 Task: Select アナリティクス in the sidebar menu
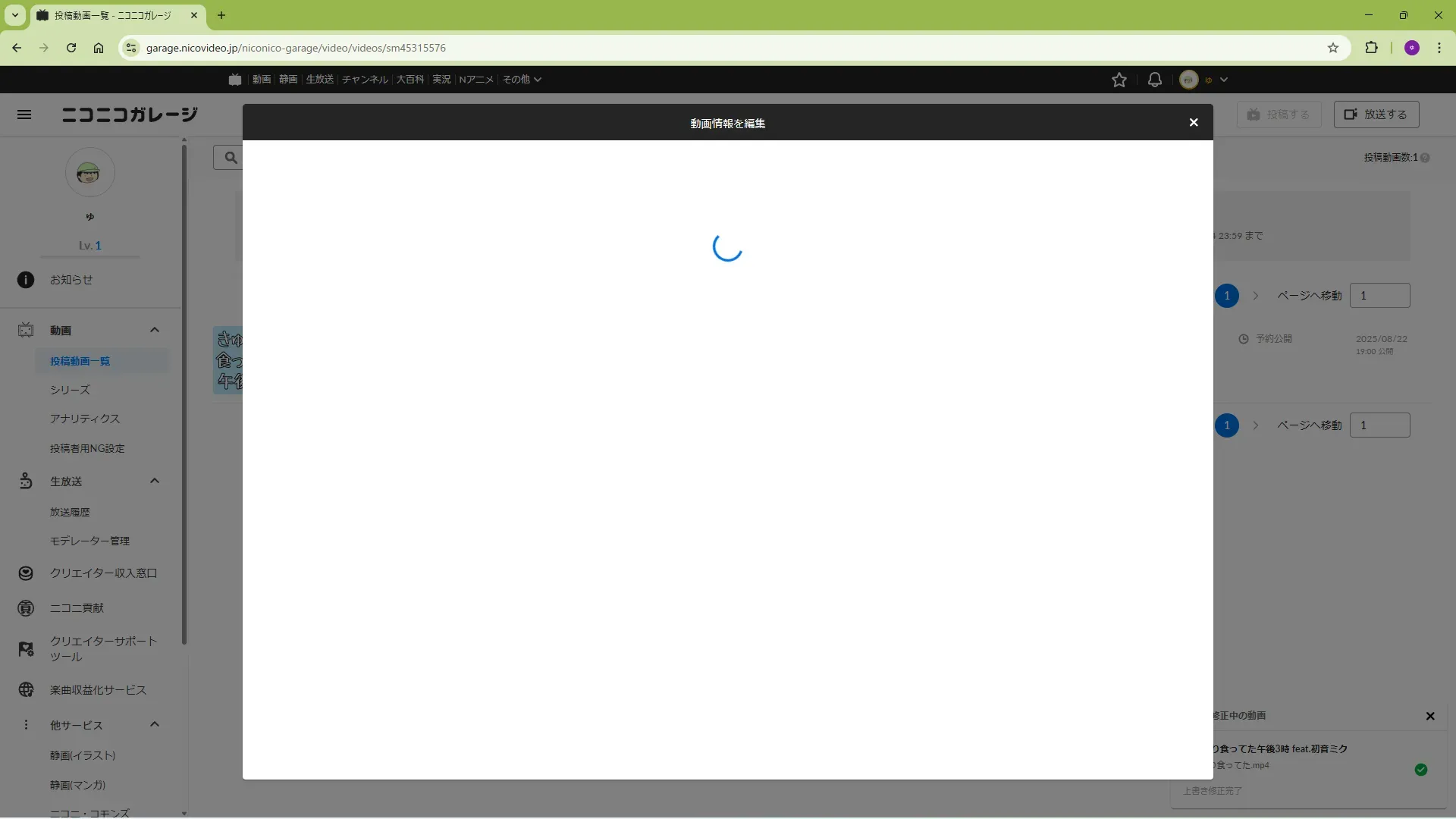(x=85, y=419)
